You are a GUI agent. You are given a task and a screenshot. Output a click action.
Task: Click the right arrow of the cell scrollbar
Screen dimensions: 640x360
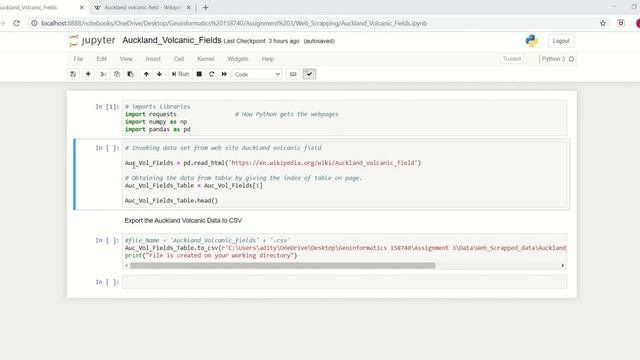562,265
